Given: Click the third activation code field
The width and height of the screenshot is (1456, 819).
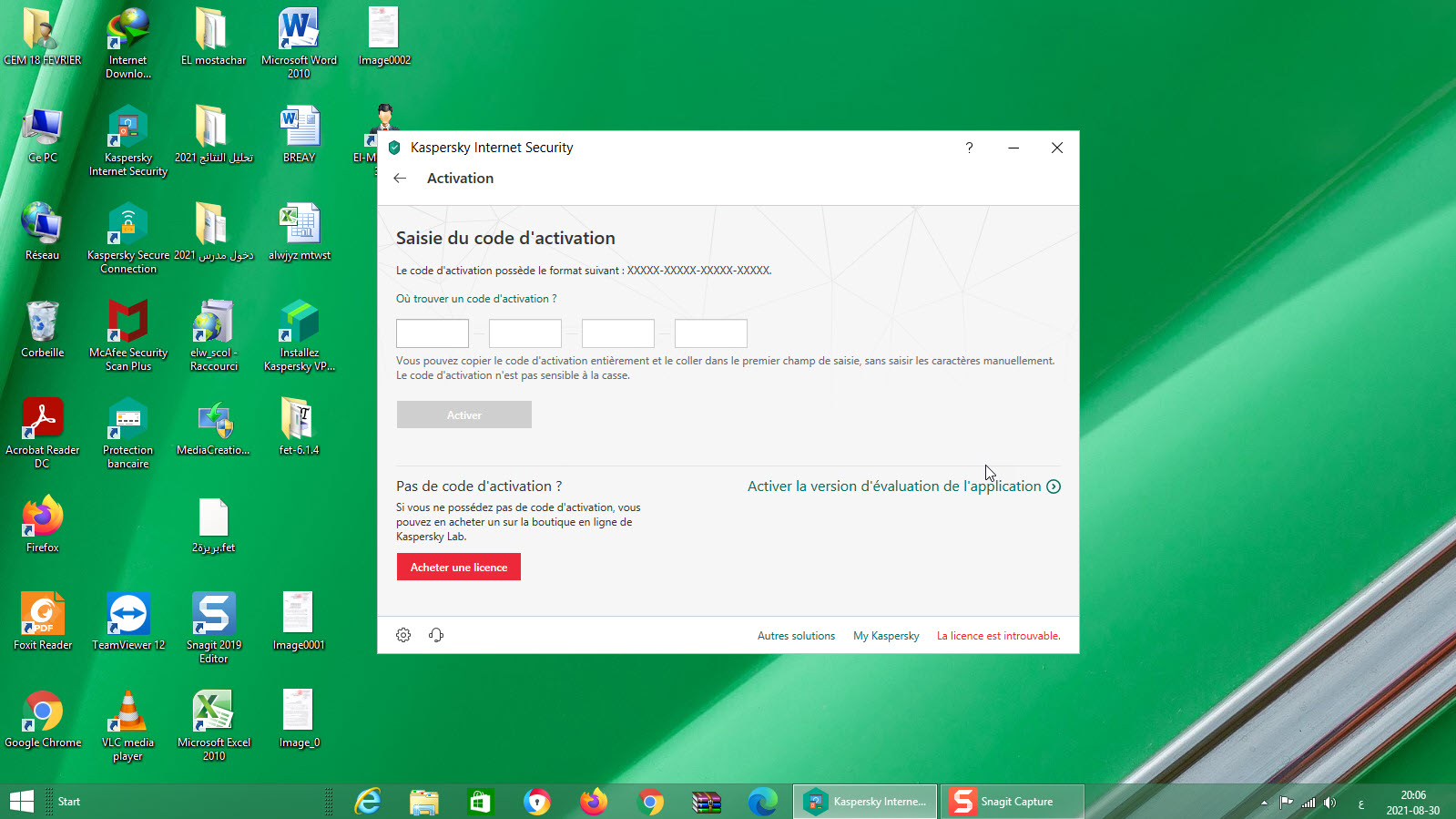Looking at the screenshot, I should pos(618,333).
